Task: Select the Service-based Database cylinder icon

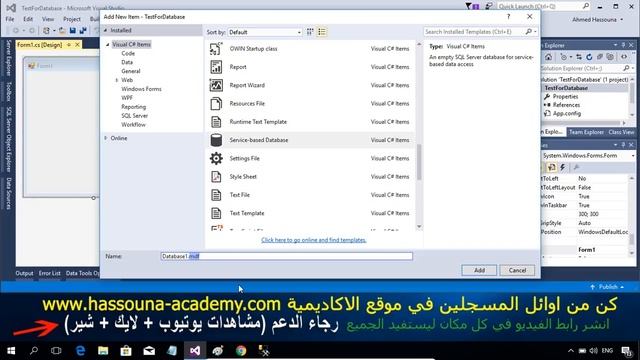Action: click(x=216, y=140)
